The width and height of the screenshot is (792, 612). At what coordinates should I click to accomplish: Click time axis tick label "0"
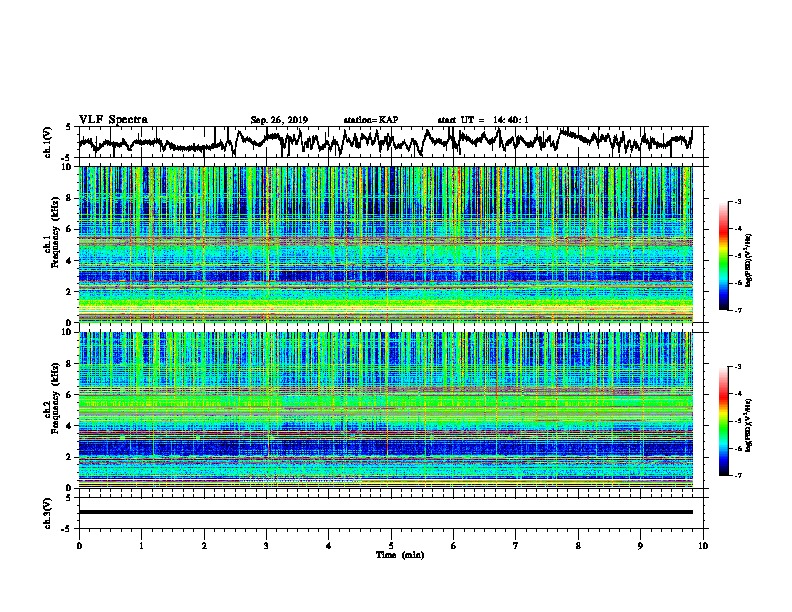79,546
